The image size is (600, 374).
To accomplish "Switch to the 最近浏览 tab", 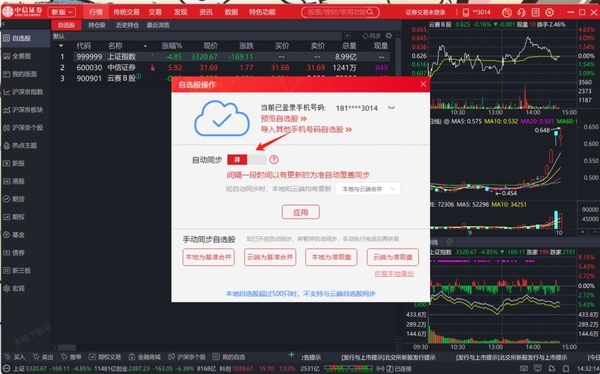I will click(158, 25).
